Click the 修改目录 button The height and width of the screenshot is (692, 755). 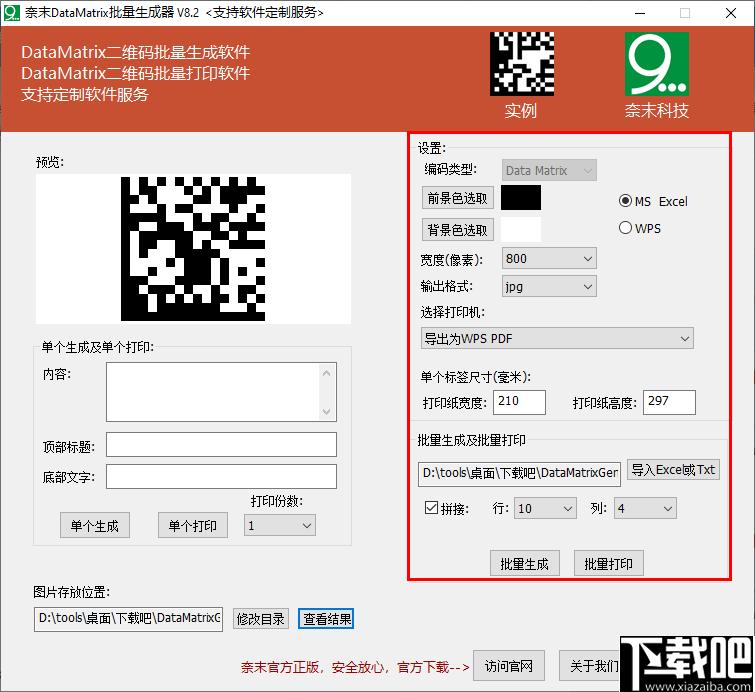[261, 619]
